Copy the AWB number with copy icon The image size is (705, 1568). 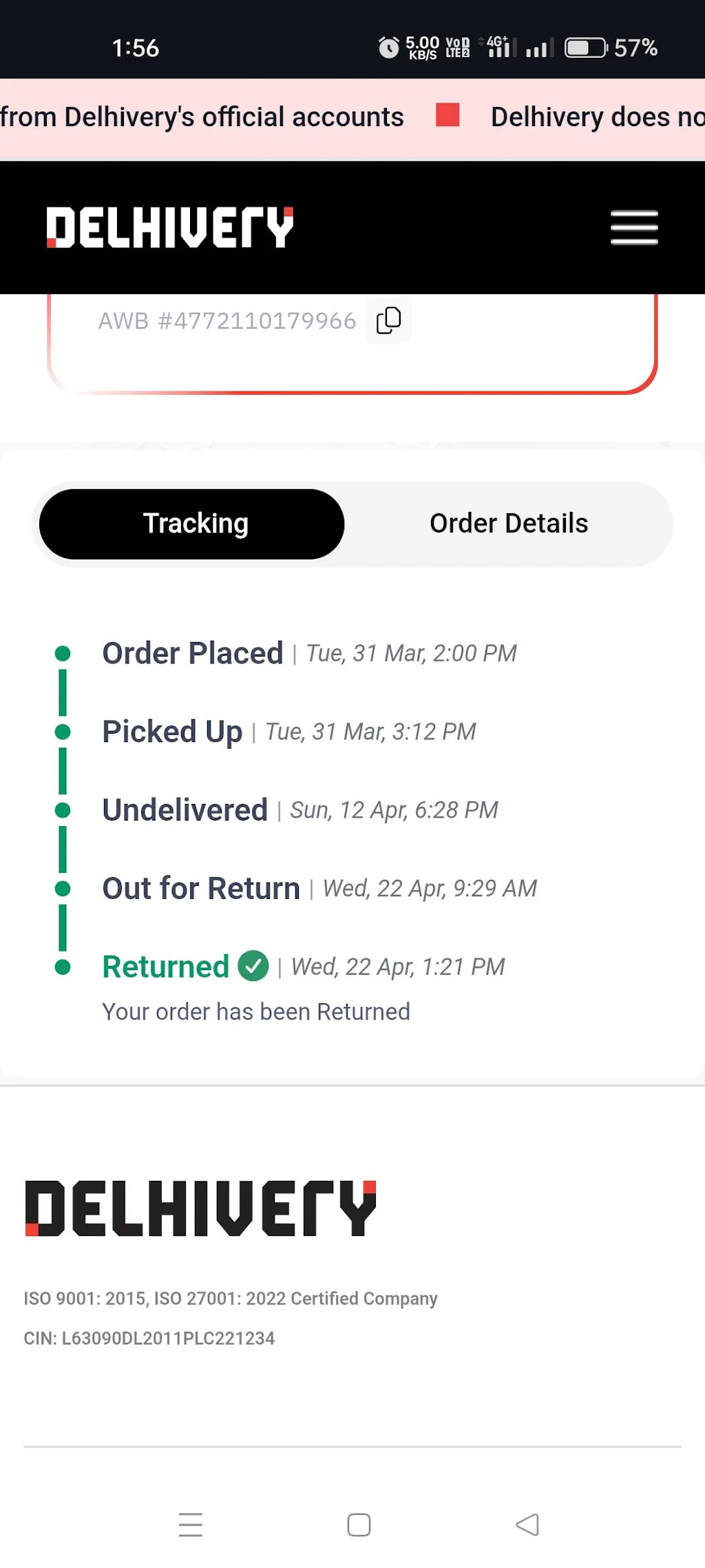388,320
